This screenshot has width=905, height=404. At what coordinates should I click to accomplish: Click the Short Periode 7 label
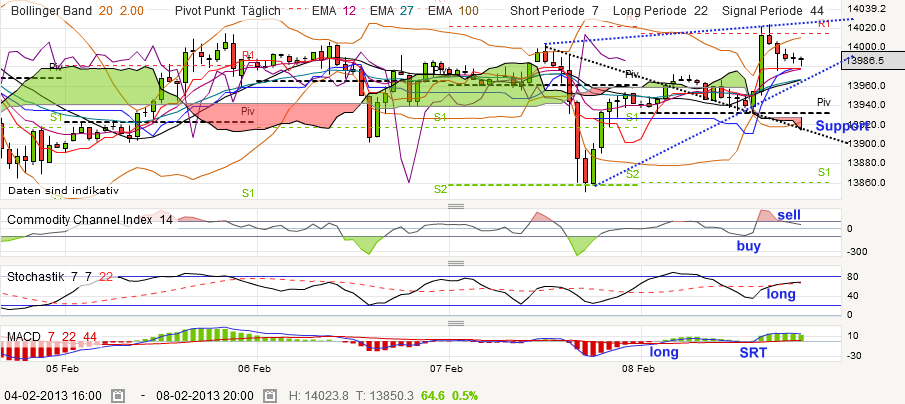[554, 11]
